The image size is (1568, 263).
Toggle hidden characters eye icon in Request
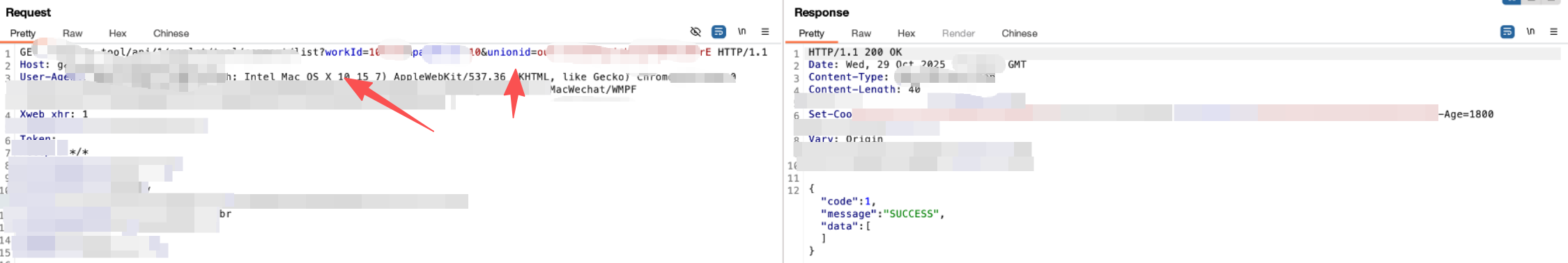695,32
